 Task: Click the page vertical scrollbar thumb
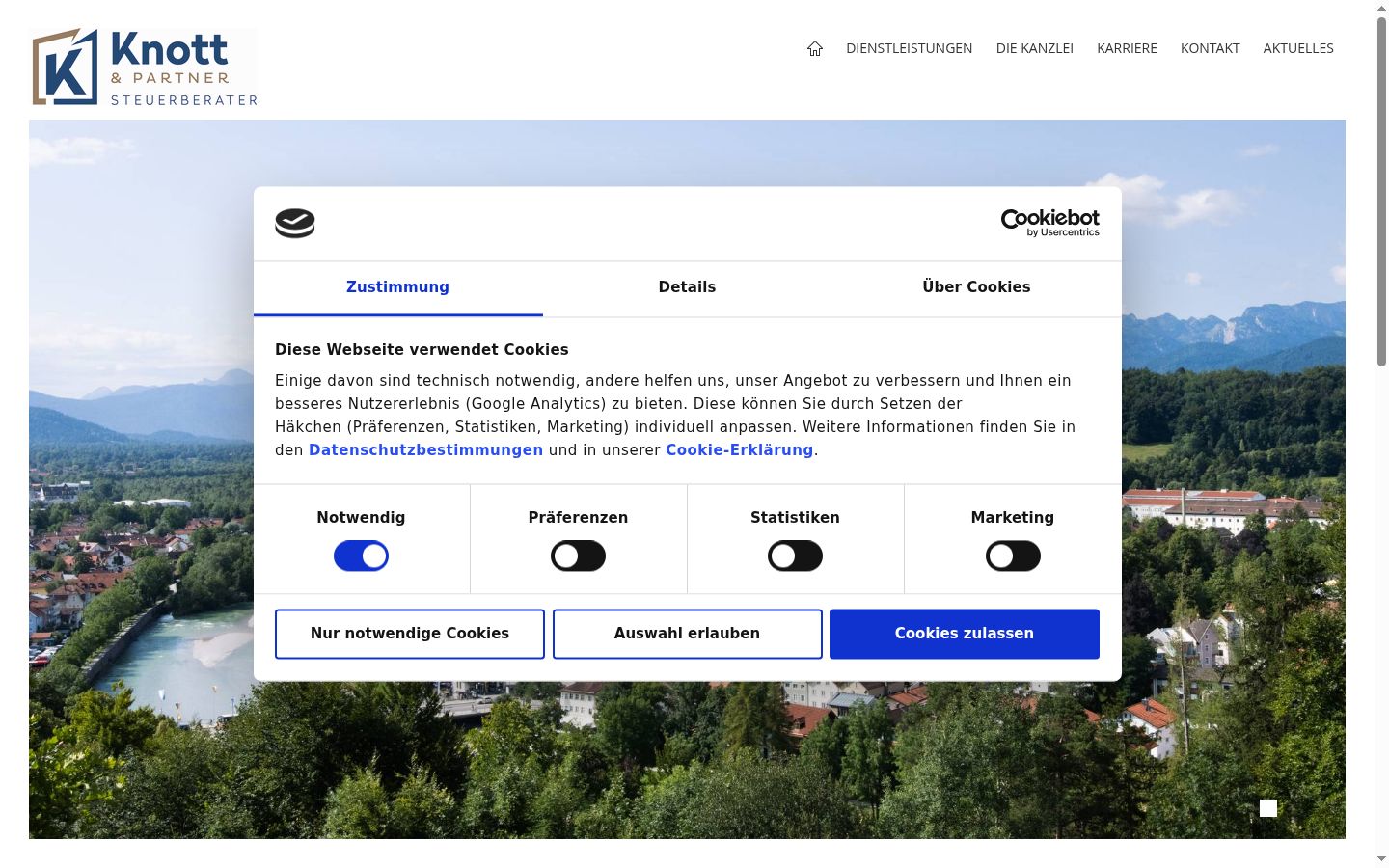click(x=1381, y=191)
